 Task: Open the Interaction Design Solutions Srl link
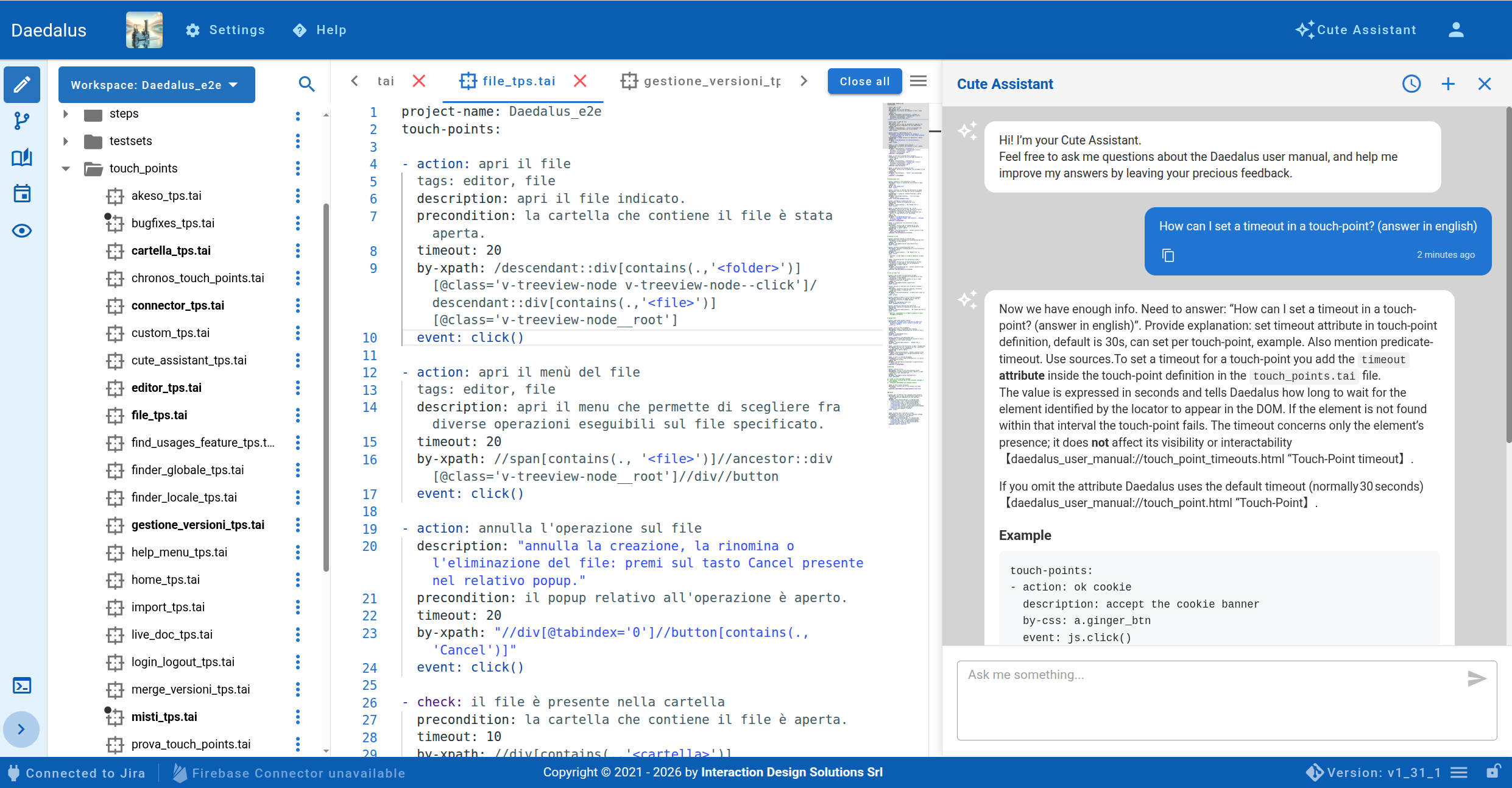pyautogui.click(x=791, y=772)
